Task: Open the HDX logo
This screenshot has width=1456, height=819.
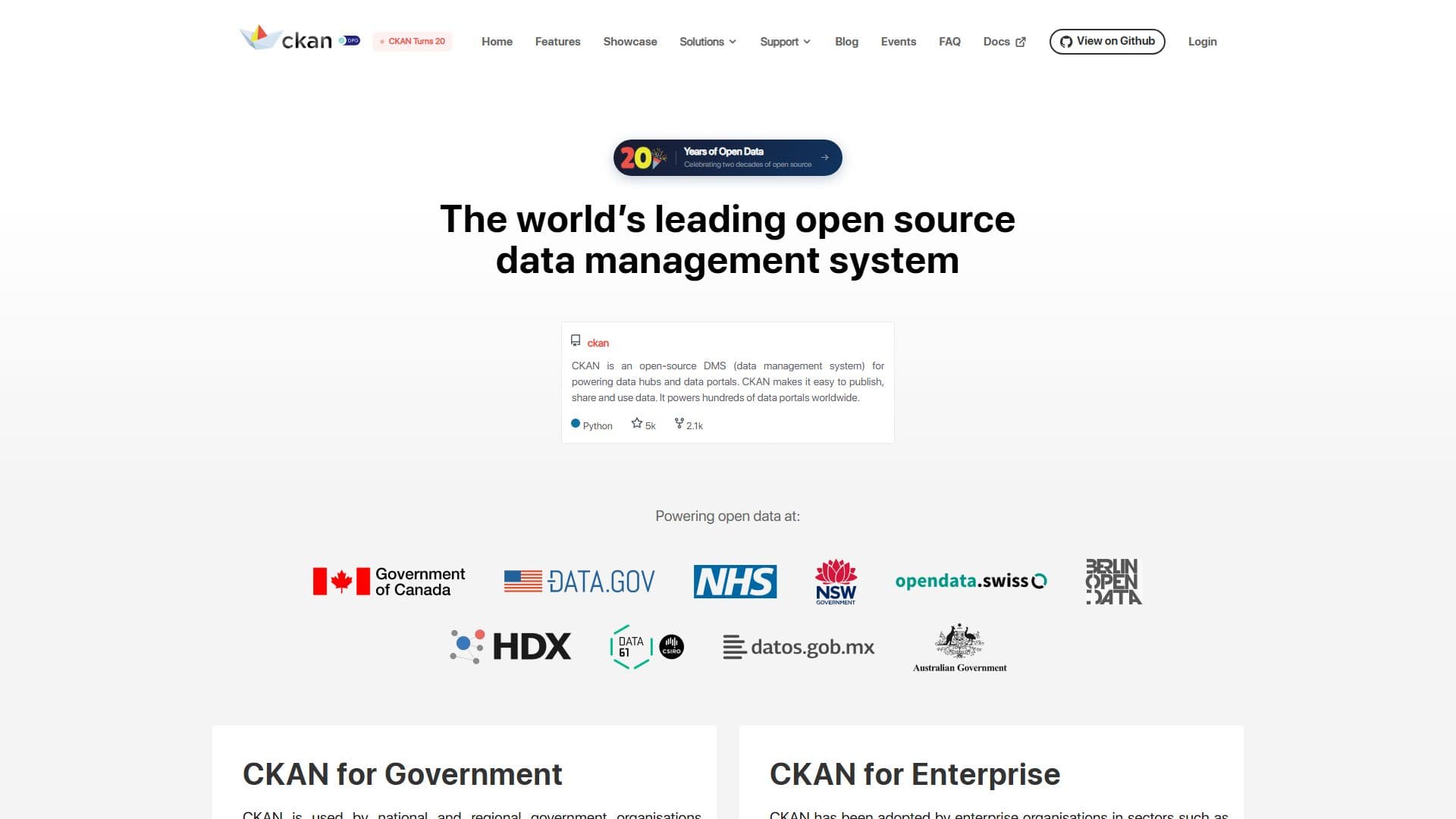Action: point(510,647)
